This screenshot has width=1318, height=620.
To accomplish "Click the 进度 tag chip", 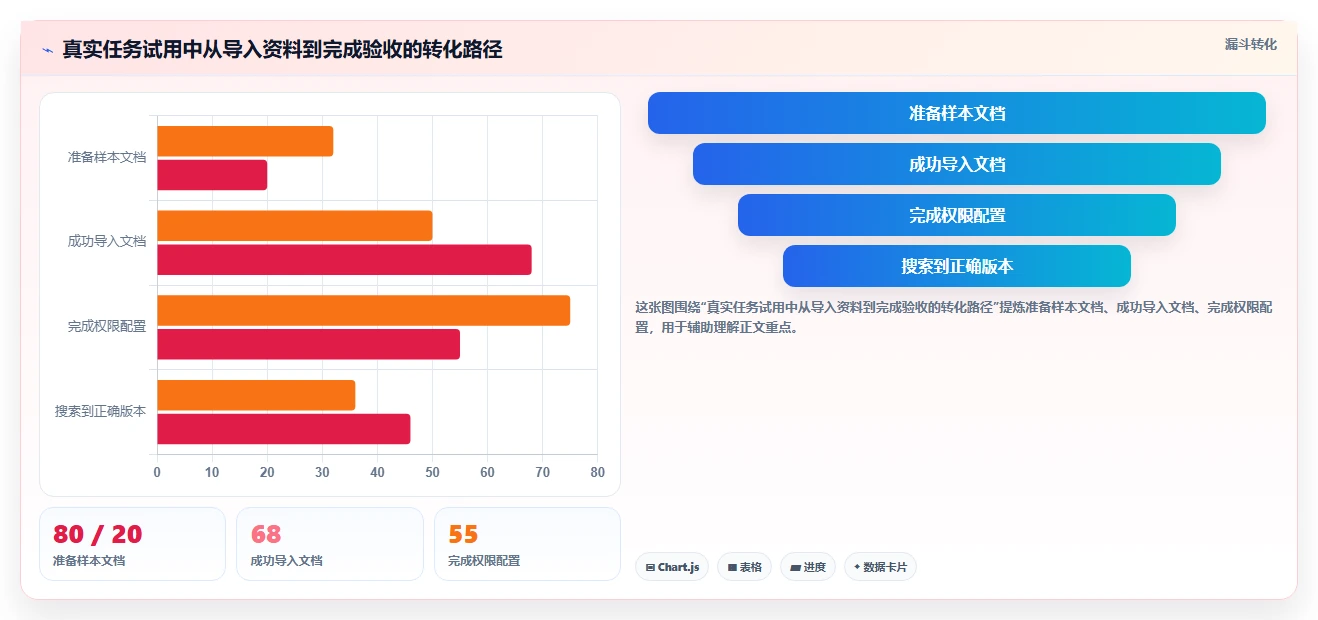I will coord(808,567).
